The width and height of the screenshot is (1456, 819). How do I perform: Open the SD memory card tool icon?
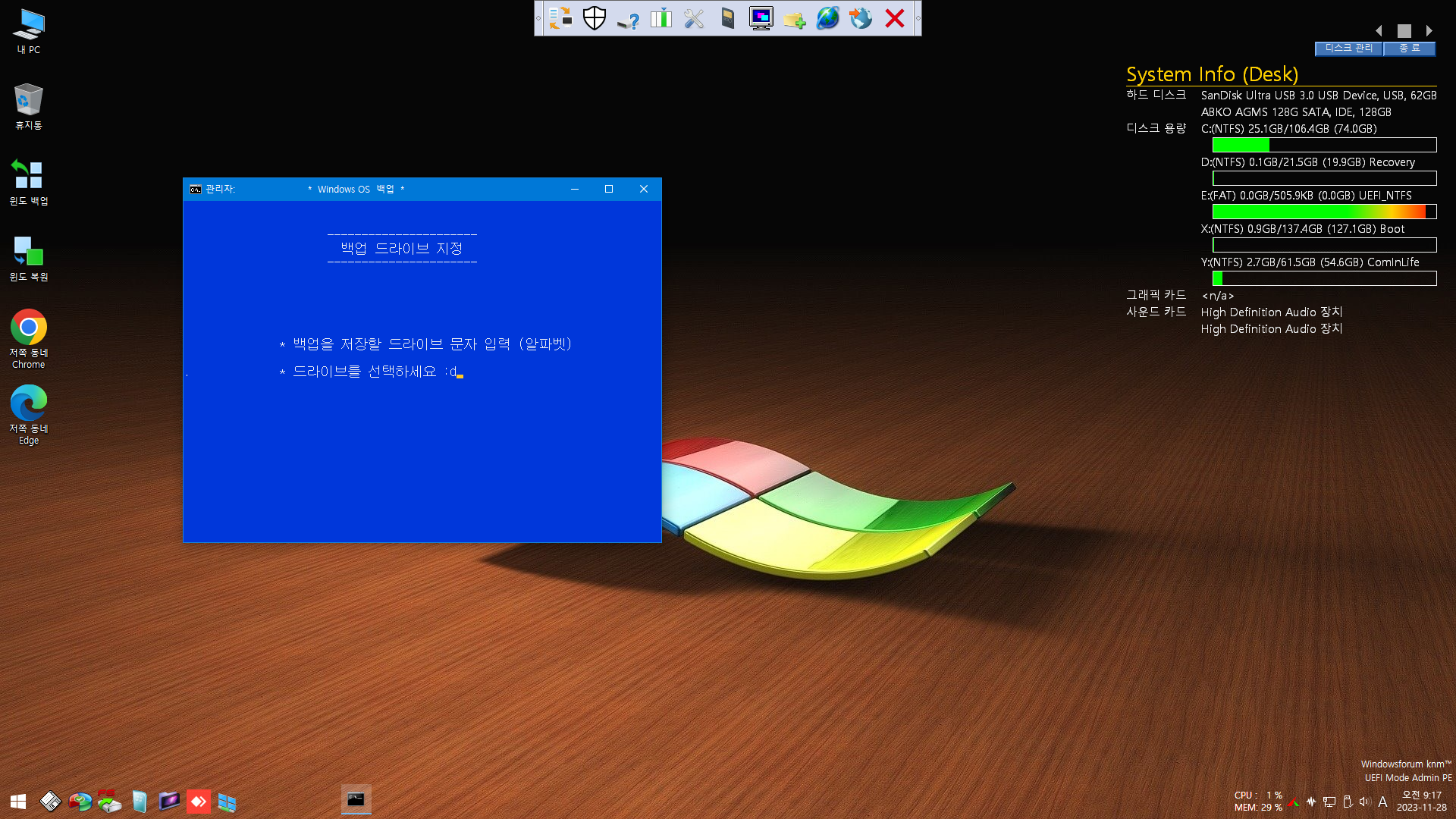(728, 18)
